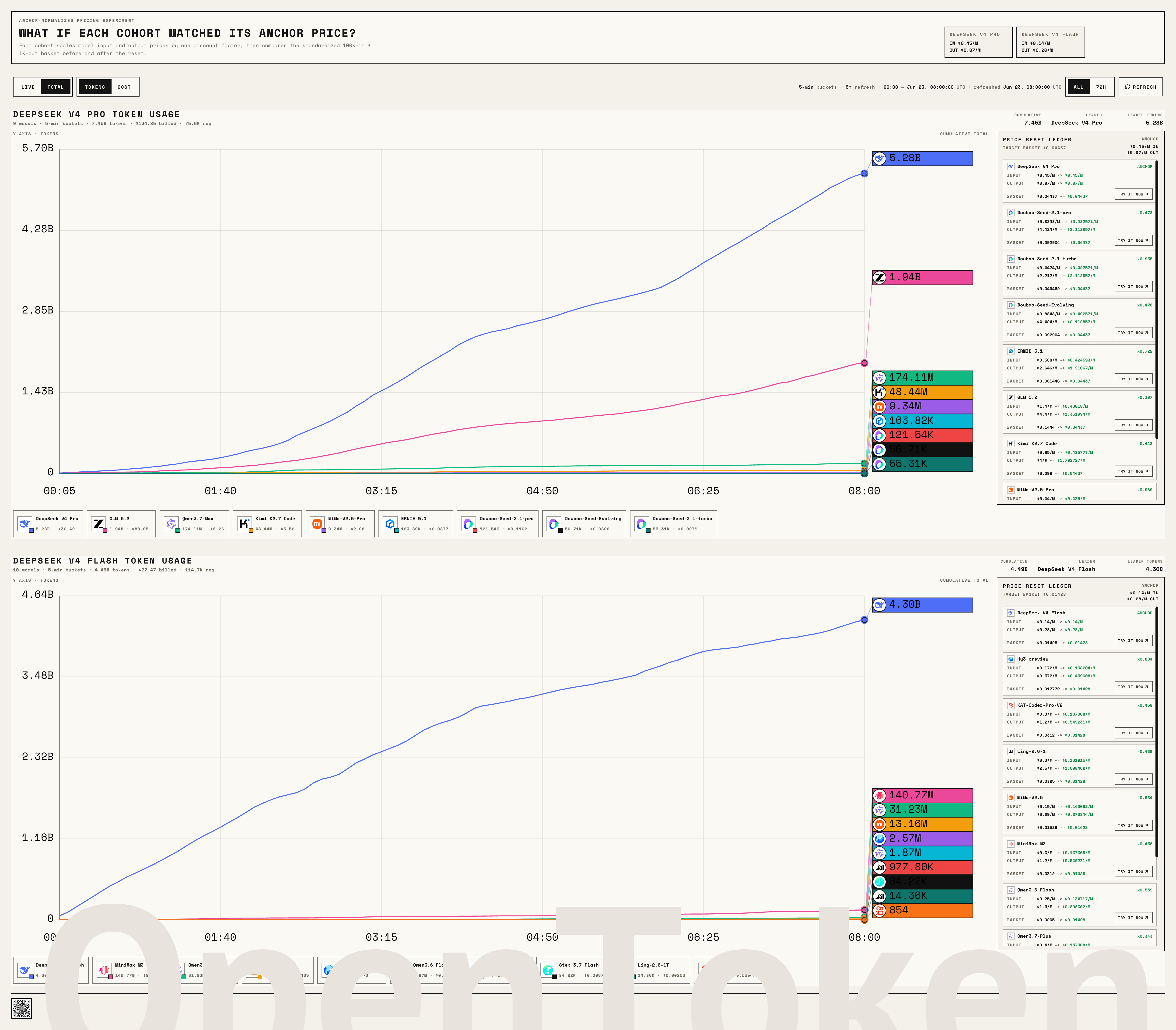Click the orange 854 series label
The image size is (1176, 1030).
922,910
